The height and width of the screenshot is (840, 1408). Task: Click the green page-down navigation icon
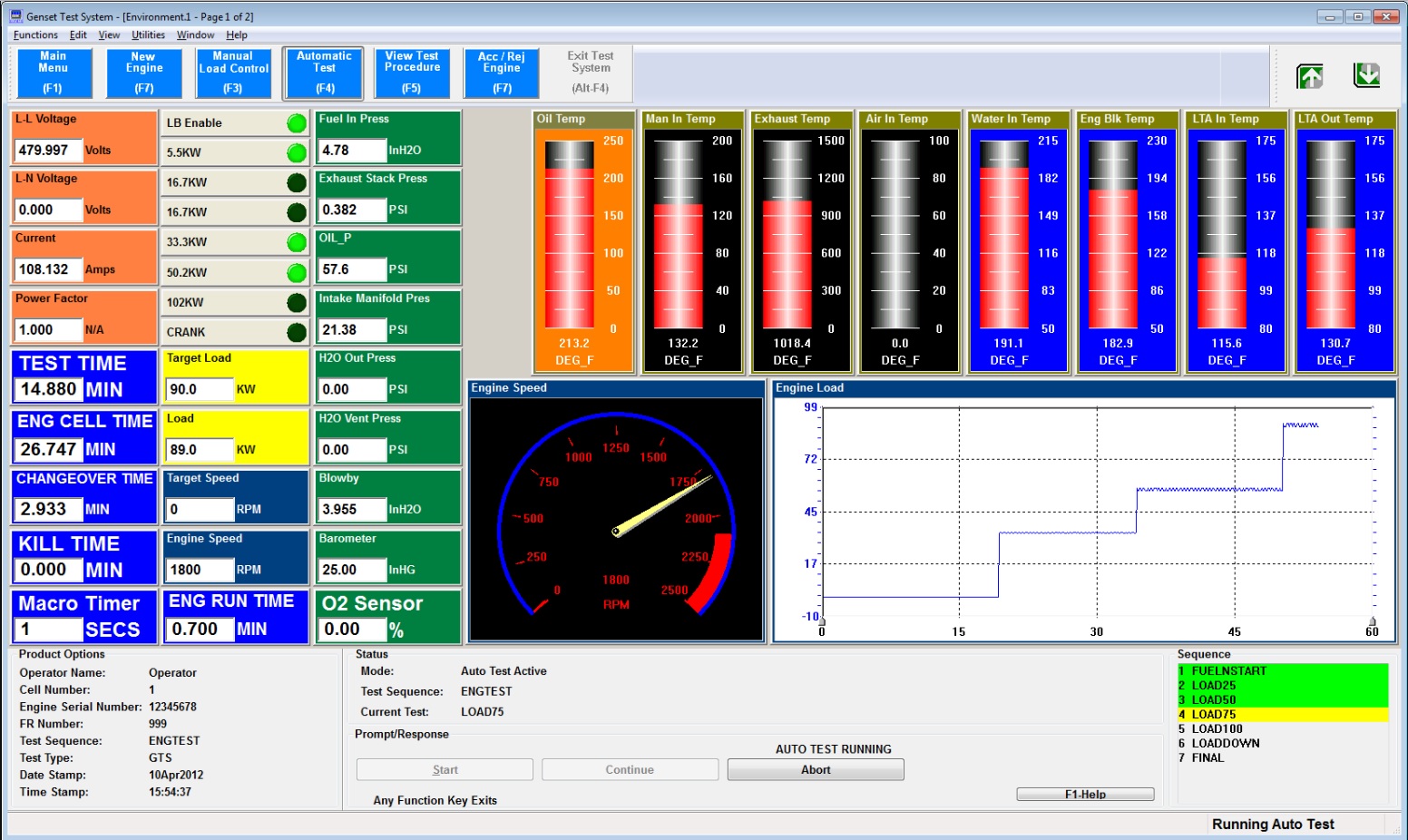click(1366, 76)
